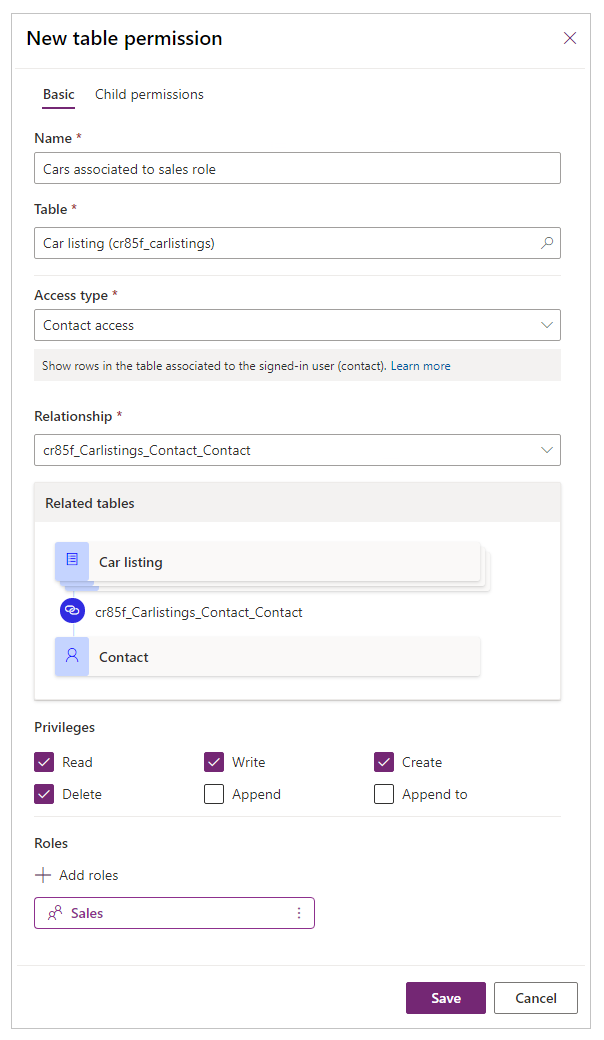
Task: Select the Sales role chip
Action: tap(174, 913)
